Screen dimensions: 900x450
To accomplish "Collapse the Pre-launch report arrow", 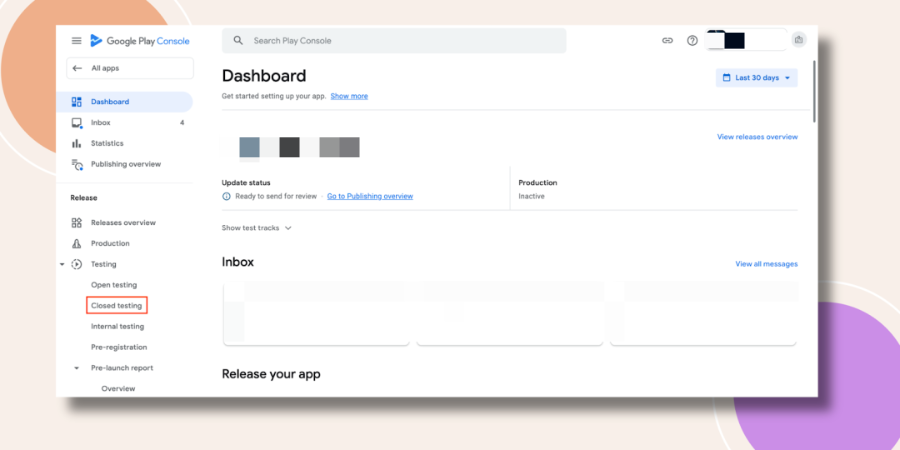I will (76, 368).
